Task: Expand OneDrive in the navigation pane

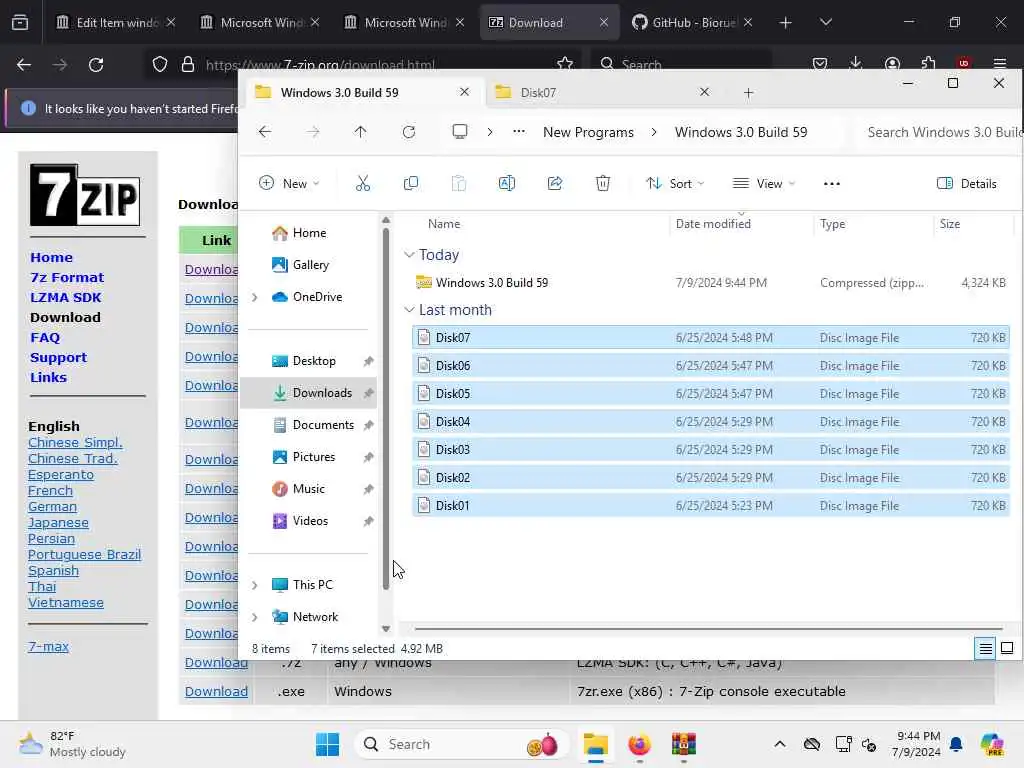Action: click(x=255, y=297)
